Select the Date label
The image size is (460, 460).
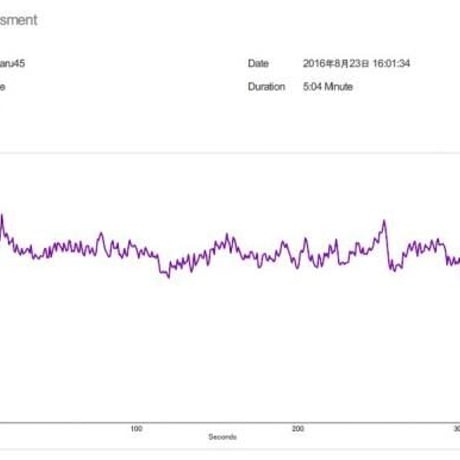[x=258, y=63]
